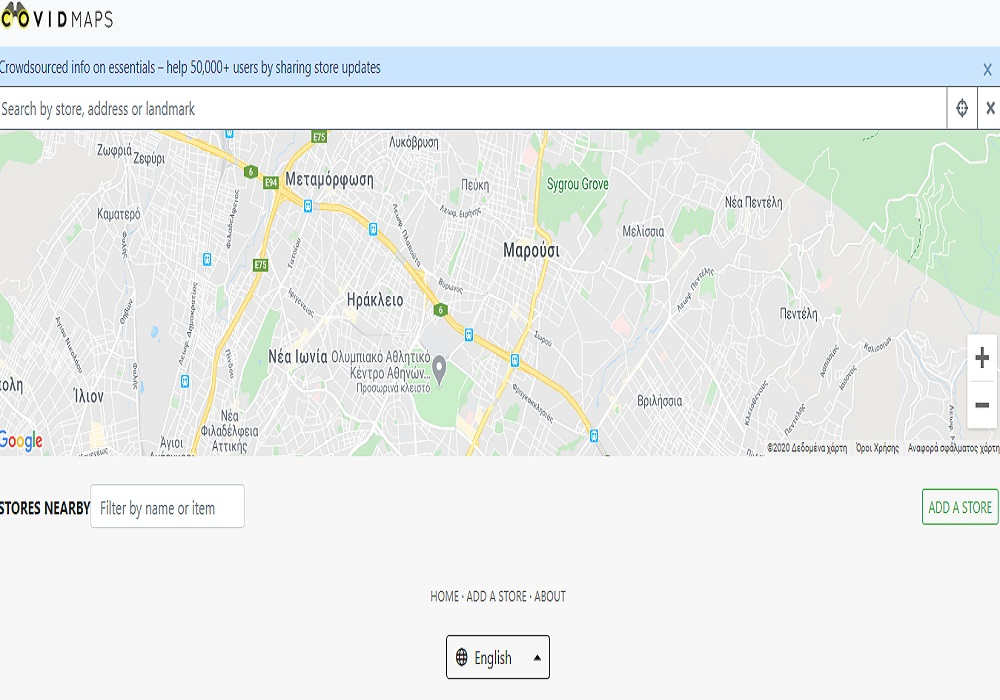The height and width of the screenshot is (700, 1000).
Task: Select the Λυκόβρυση map label
Action: pos(414,142)
